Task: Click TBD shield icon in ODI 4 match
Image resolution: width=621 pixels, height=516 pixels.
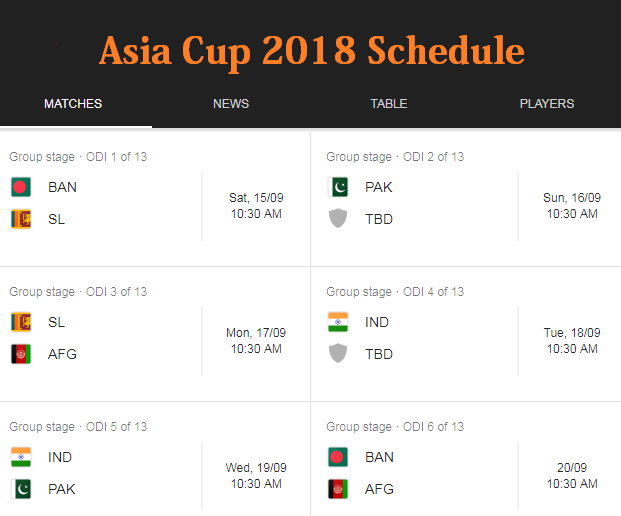Action: pyautogui.click(x=338, y=354)
